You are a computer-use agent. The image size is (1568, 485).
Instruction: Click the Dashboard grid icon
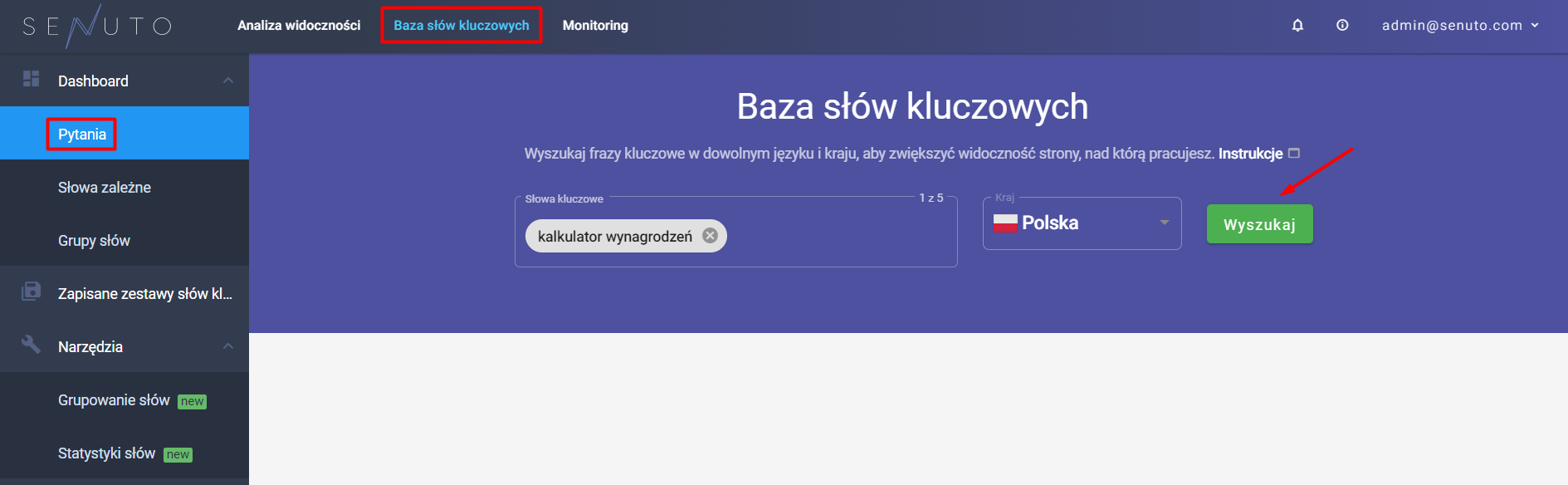click(32, 79)
